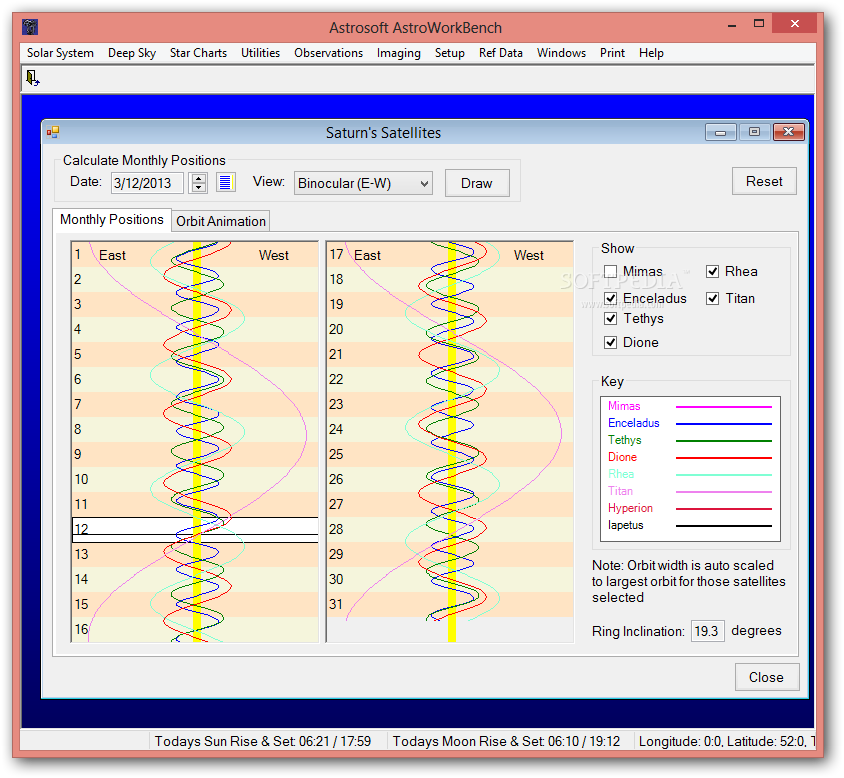Click the black Iapetus key line
This screenshot has height=778, width=844.
723,525
